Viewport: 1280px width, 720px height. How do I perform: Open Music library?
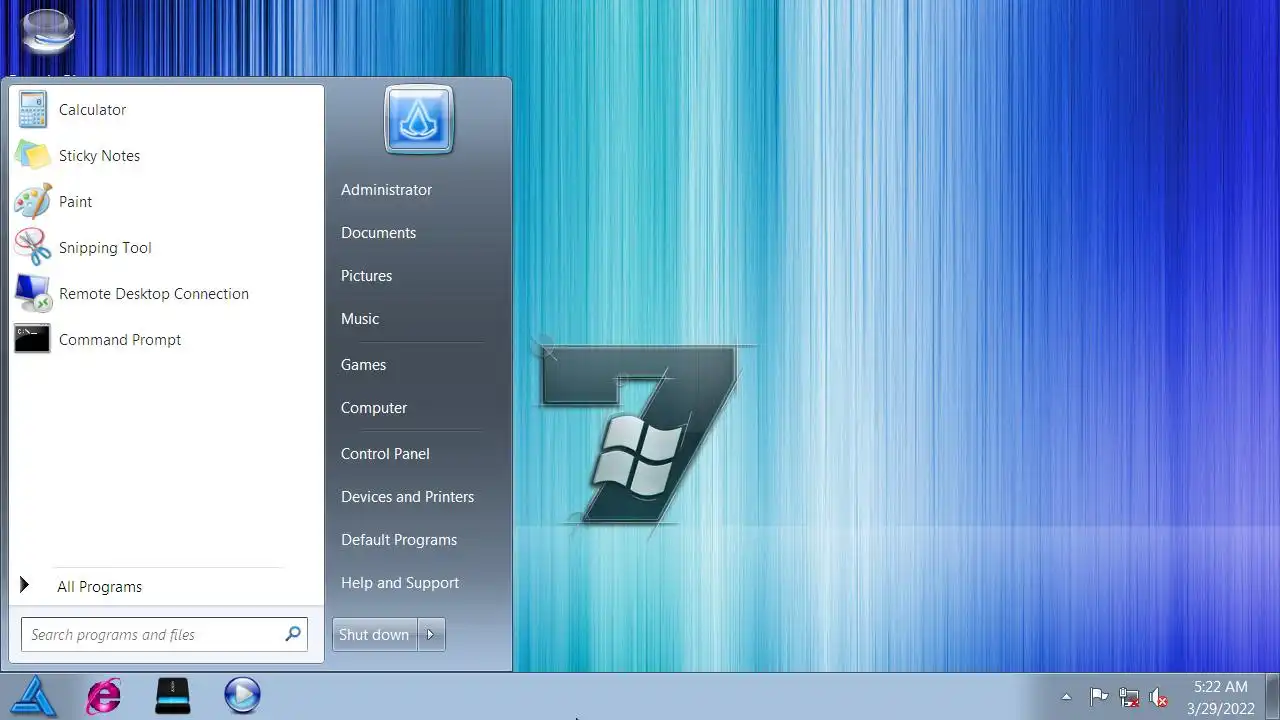(x=360, y=319)
